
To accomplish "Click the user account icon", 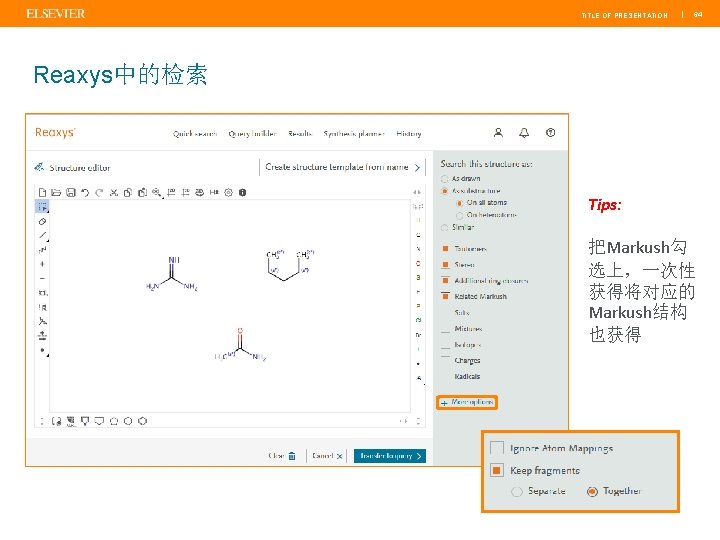I will click(x=498, y=133).
